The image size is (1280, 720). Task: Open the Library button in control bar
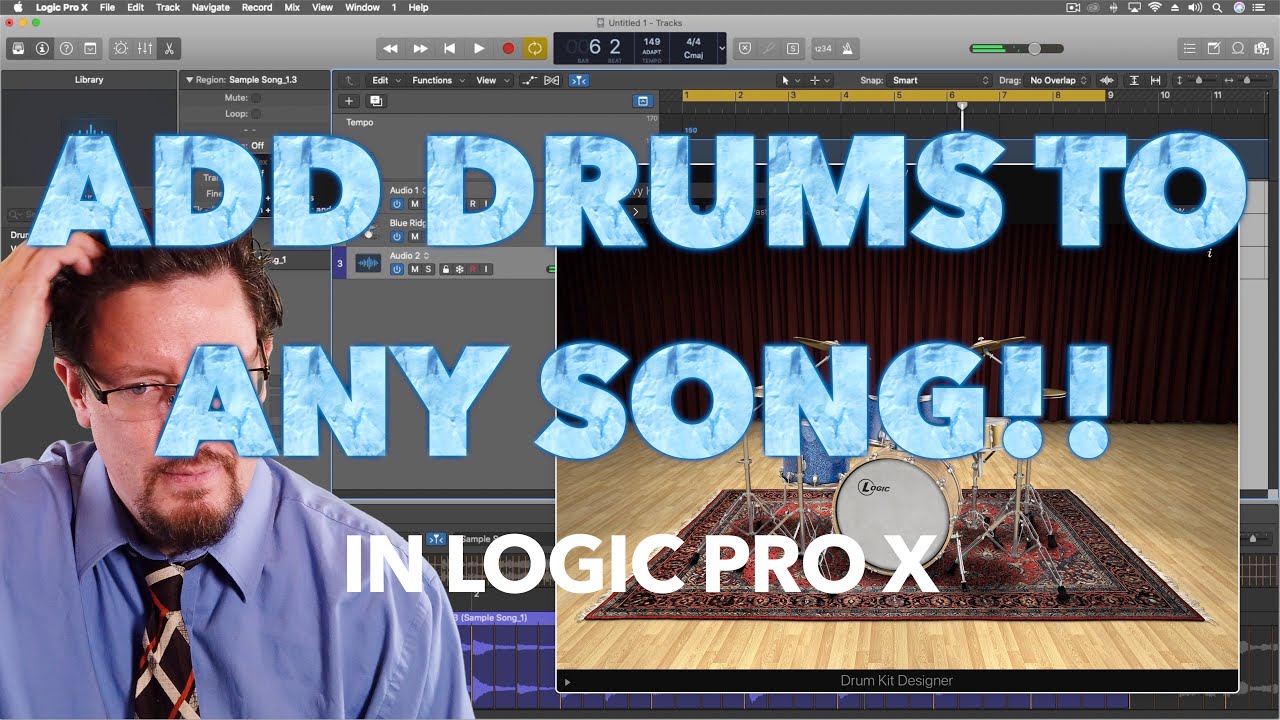(x=18, y=48)
